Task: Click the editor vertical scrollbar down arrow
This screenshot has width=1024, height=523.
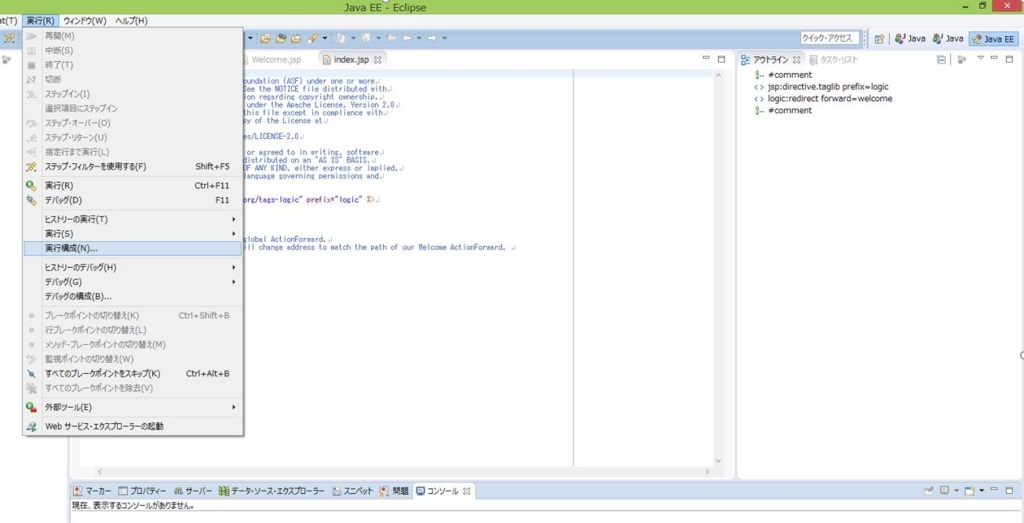Action: 719,461
